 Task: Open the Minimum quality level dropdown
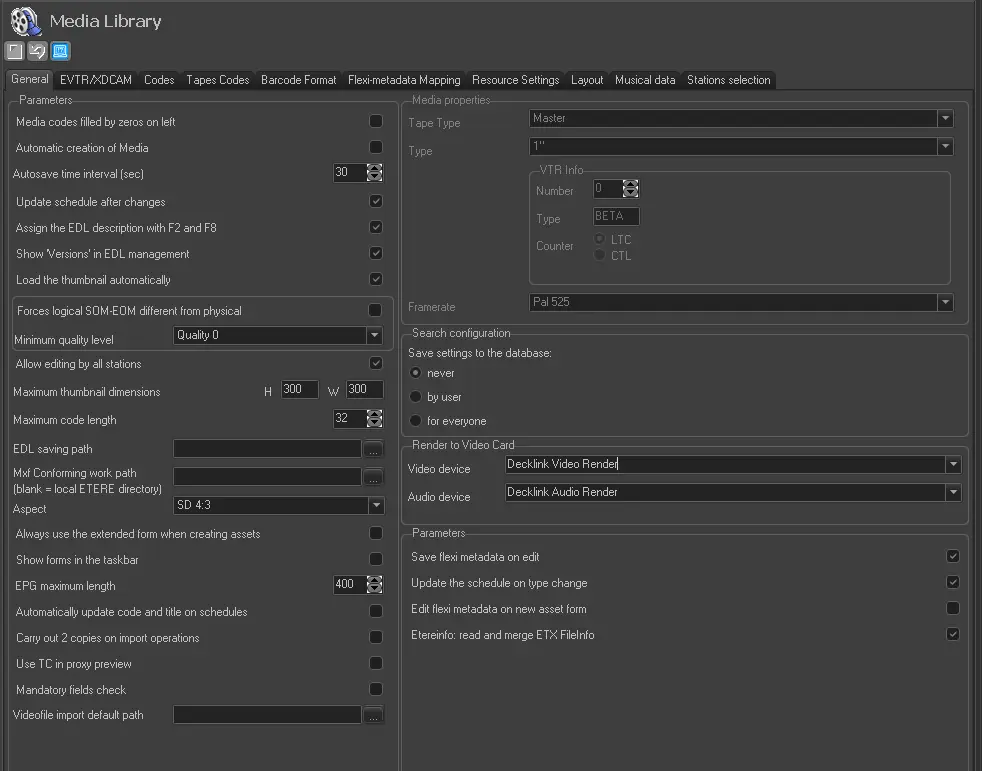pos(374,336)
